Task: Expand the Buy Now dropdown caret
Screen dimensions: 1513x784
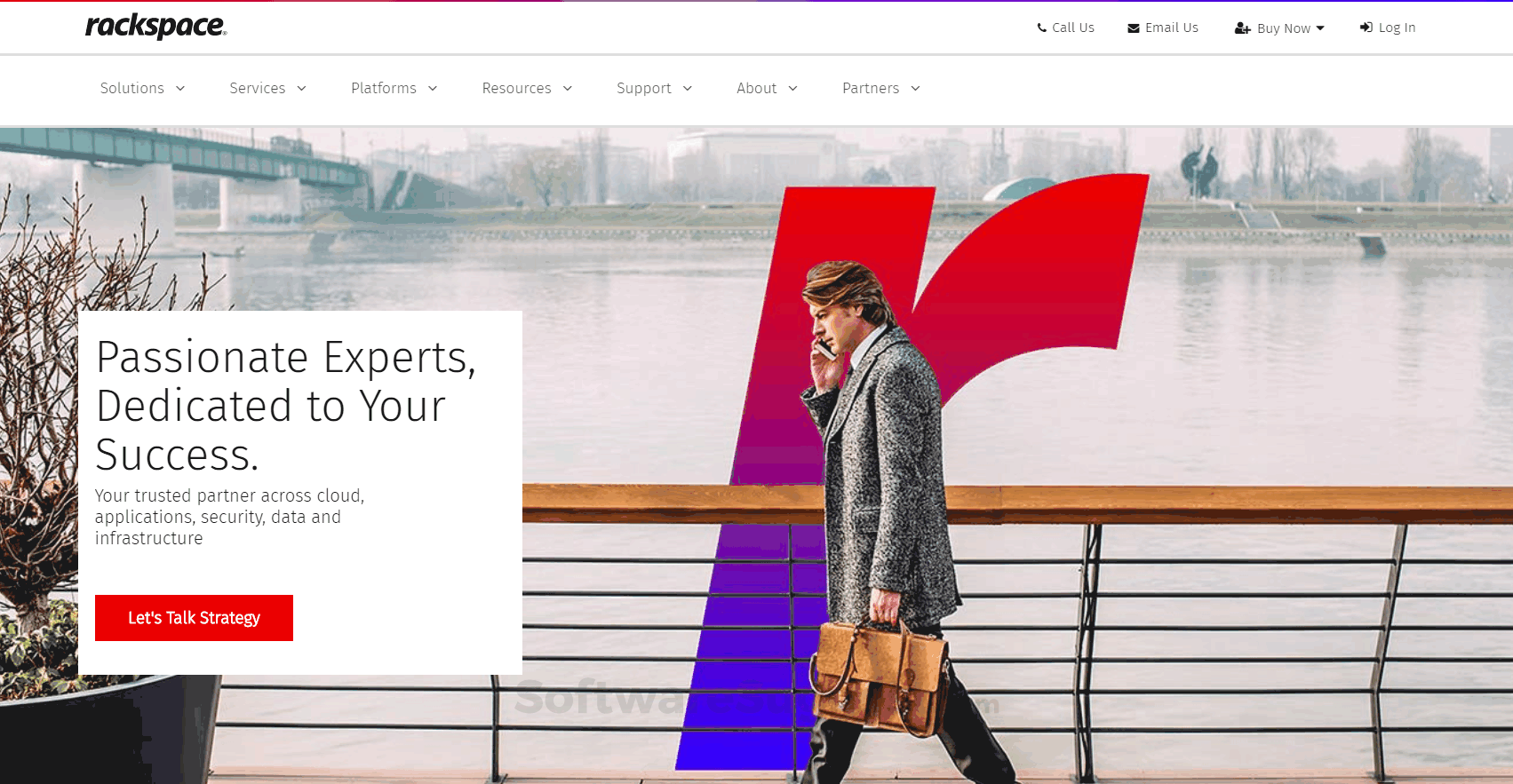Action: coord(1320,28)
